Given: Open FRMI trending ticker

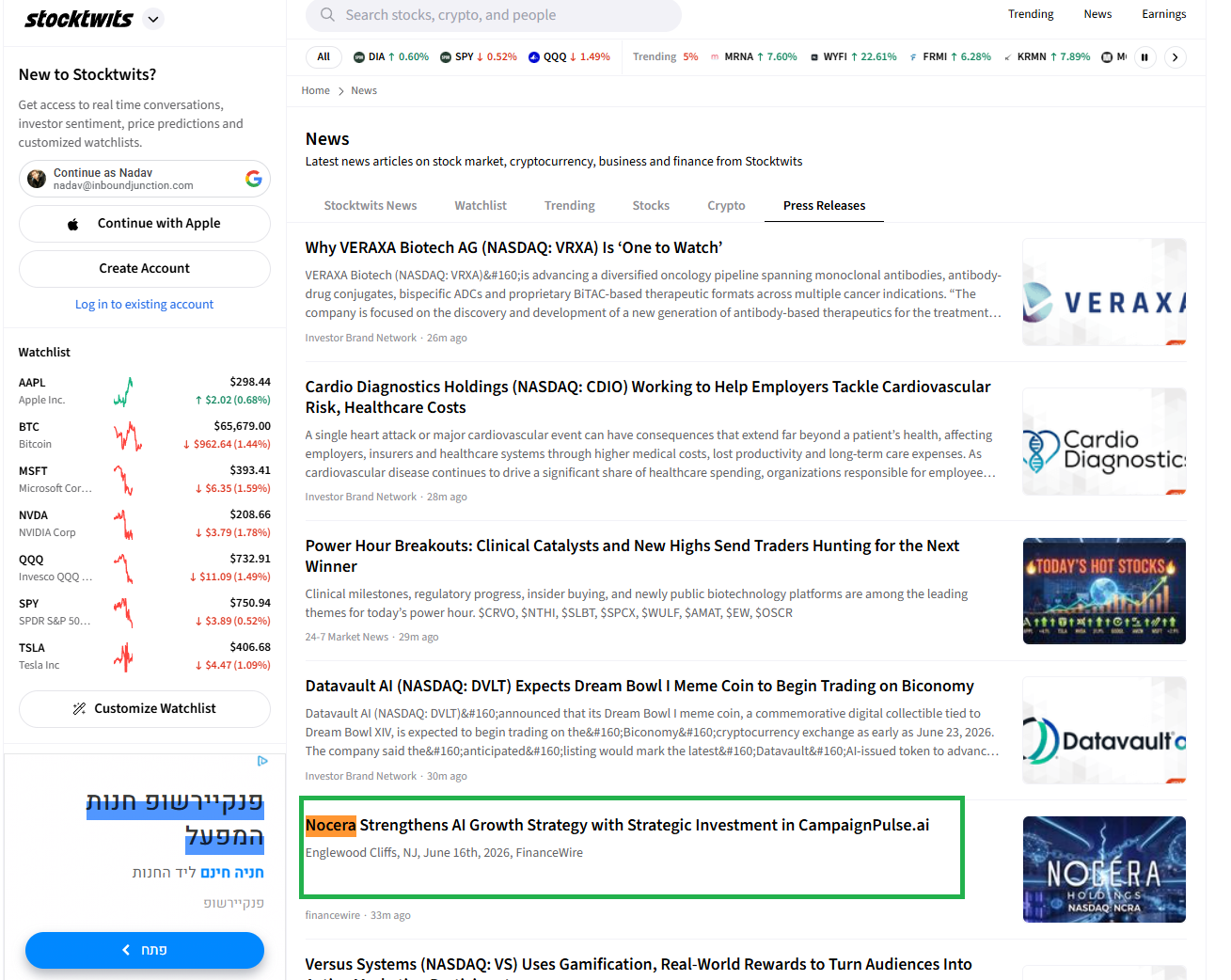Looking at the screenshot, I should coord(950,57).
